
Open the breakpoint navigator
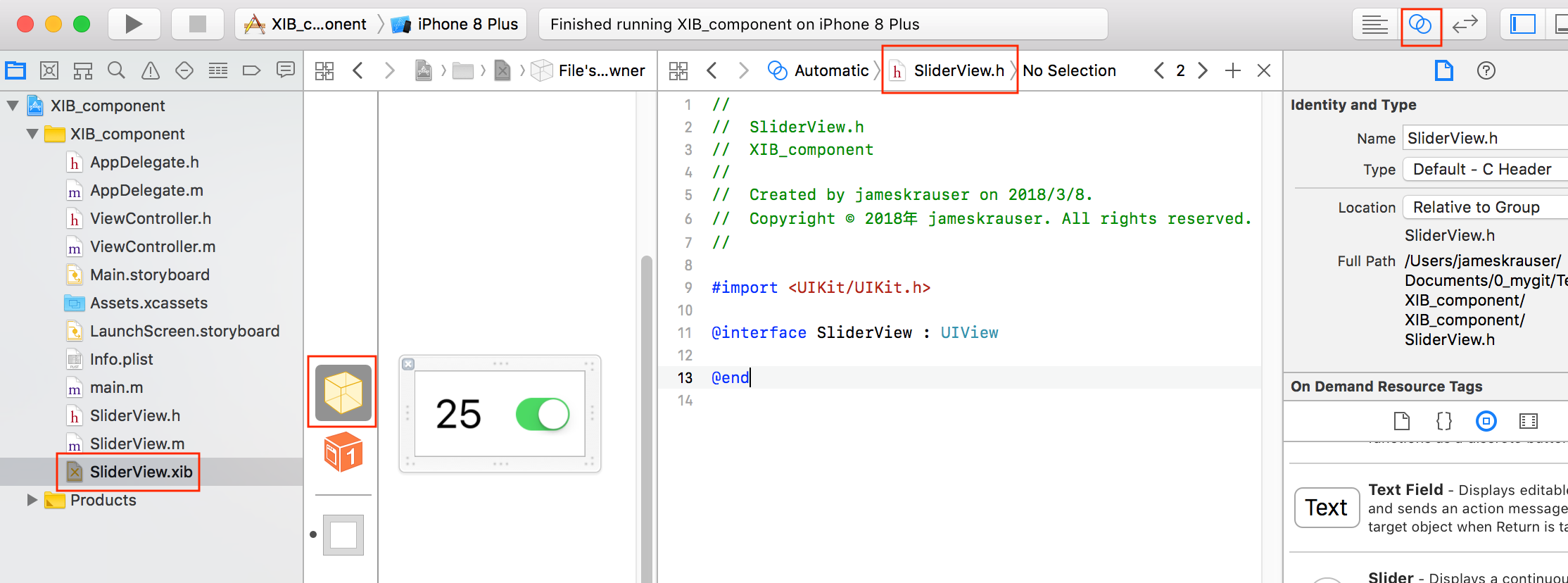(x=251, y=70)
